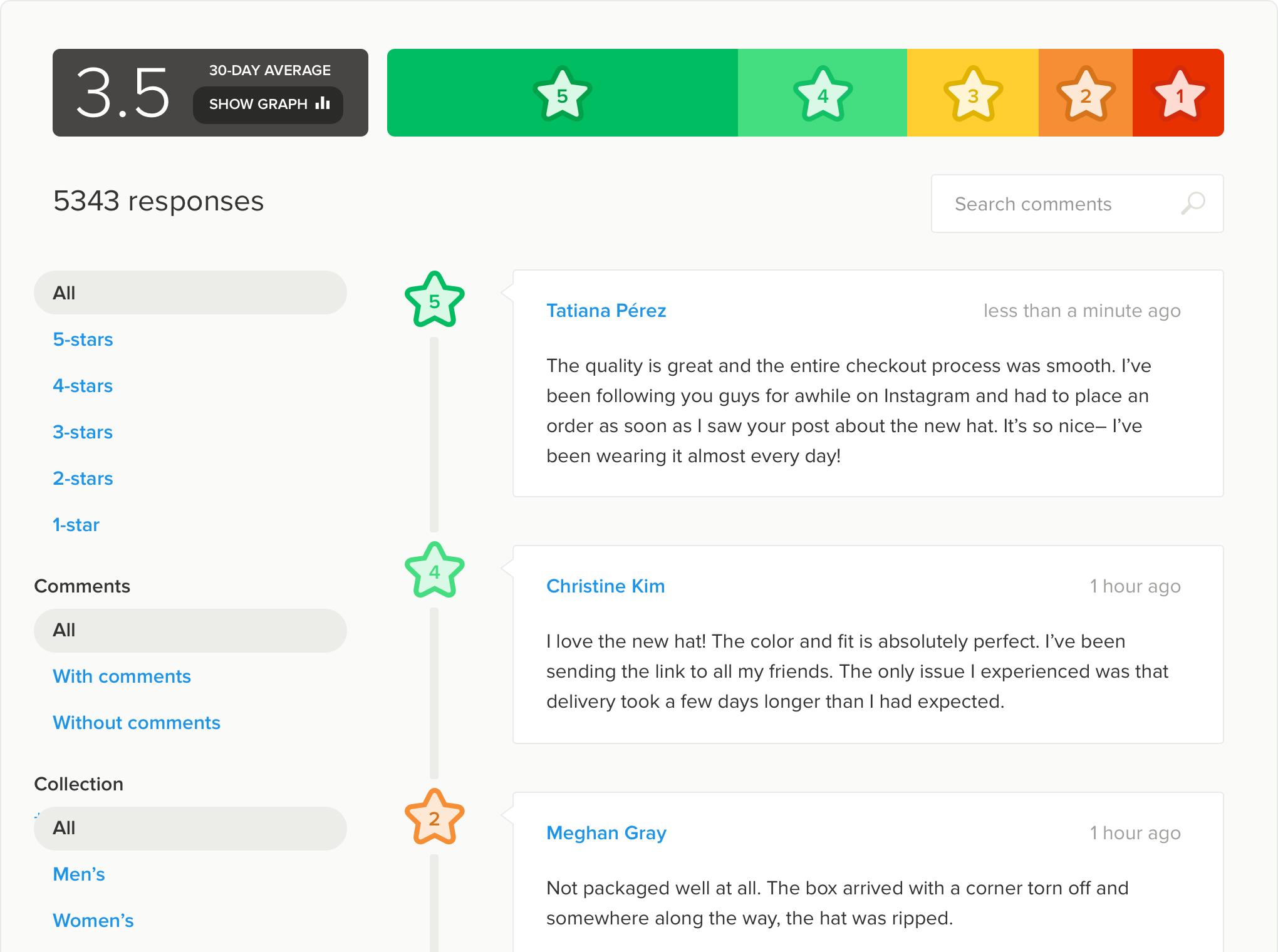Screen dimensions: 1278x952
Task: Open reviewer Tatiana Pérez's name link
Action: (x=606, y=311)
